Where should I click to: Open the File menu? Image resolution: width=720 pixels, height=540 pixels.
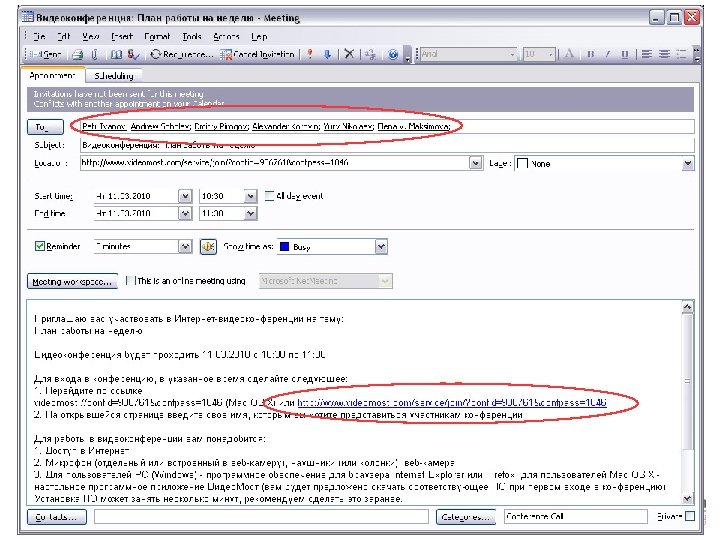(x=39, y=36)
